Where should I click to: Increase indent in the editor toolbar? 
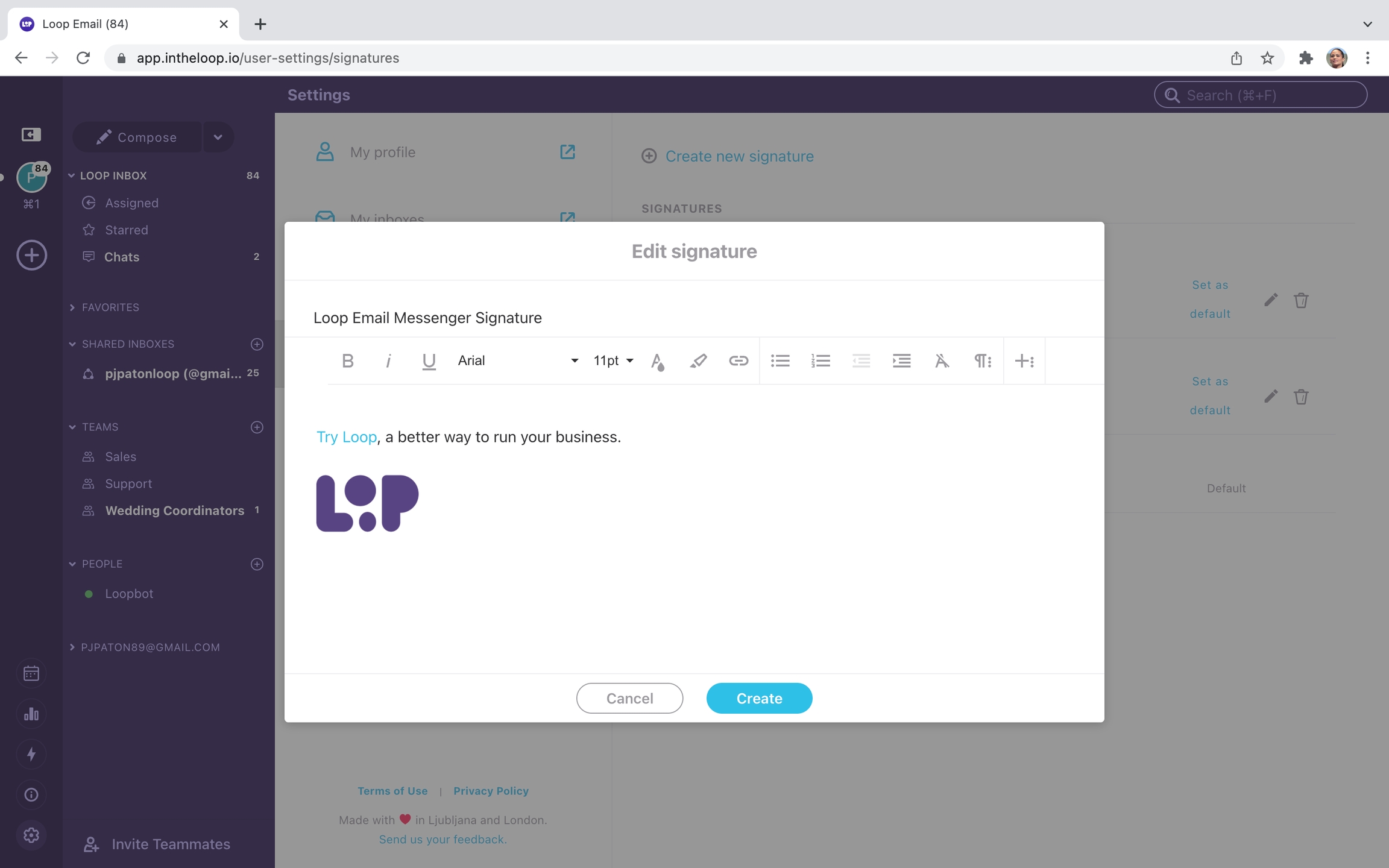click(901, 360)
